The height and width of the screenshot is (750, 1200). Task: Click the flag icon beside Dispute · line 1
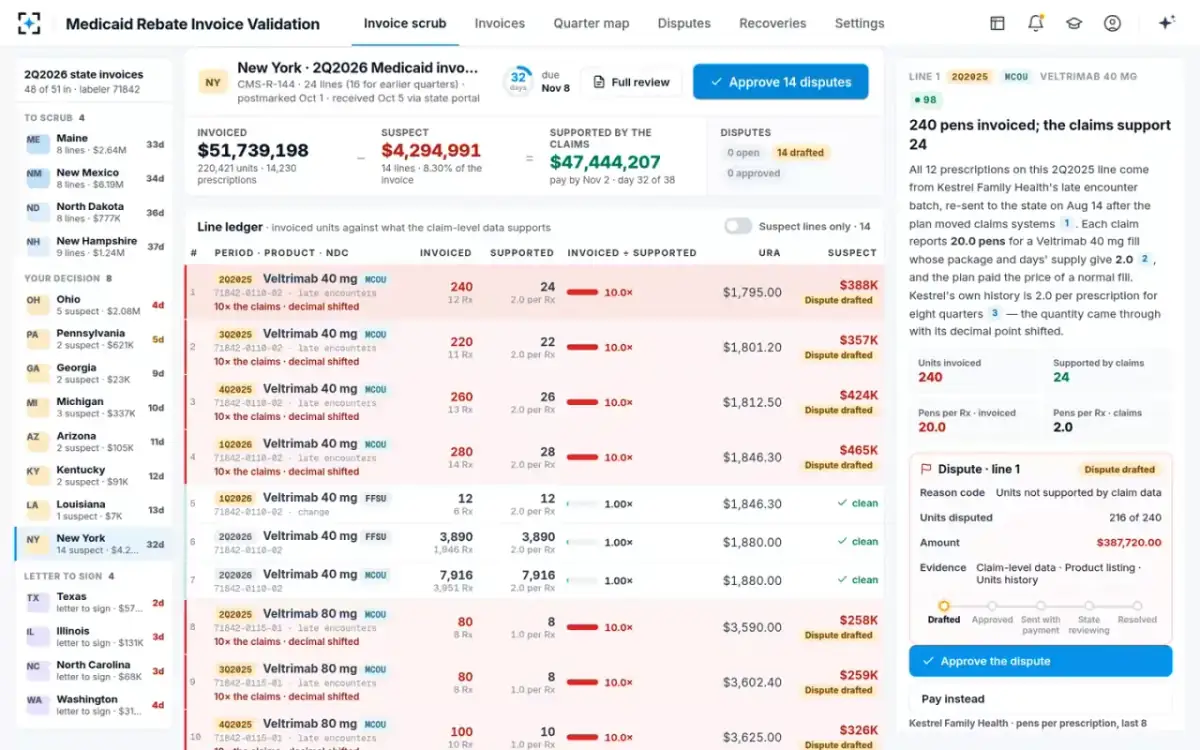[926, 469]
